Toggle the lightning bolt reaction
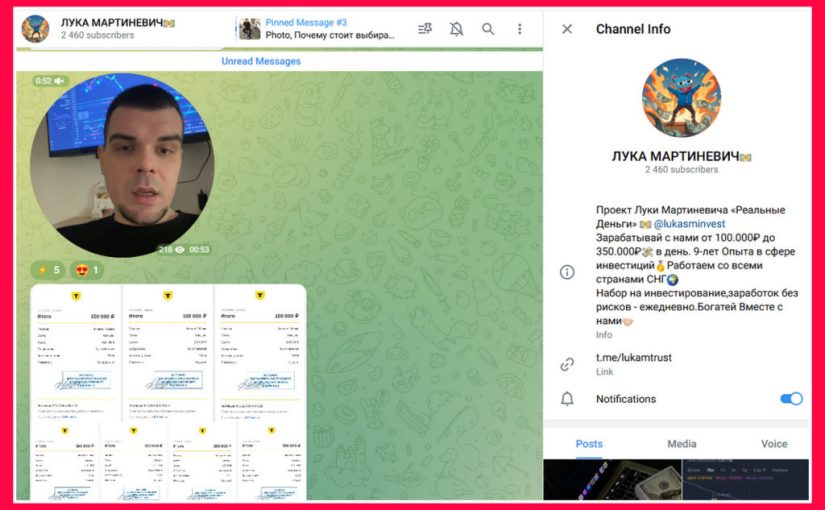This screenshot has width=825, height=510. (x=48, y=270)
